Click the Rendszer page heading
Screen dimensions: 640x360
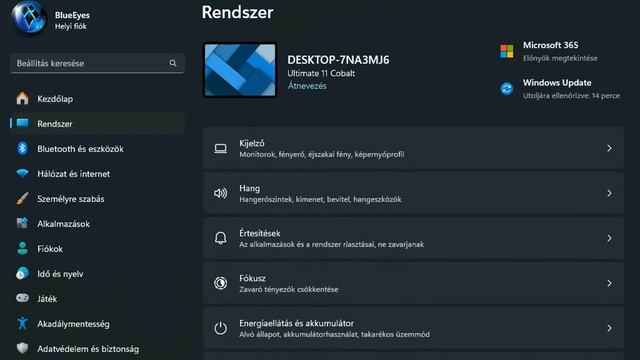click(x=237, y=12)
